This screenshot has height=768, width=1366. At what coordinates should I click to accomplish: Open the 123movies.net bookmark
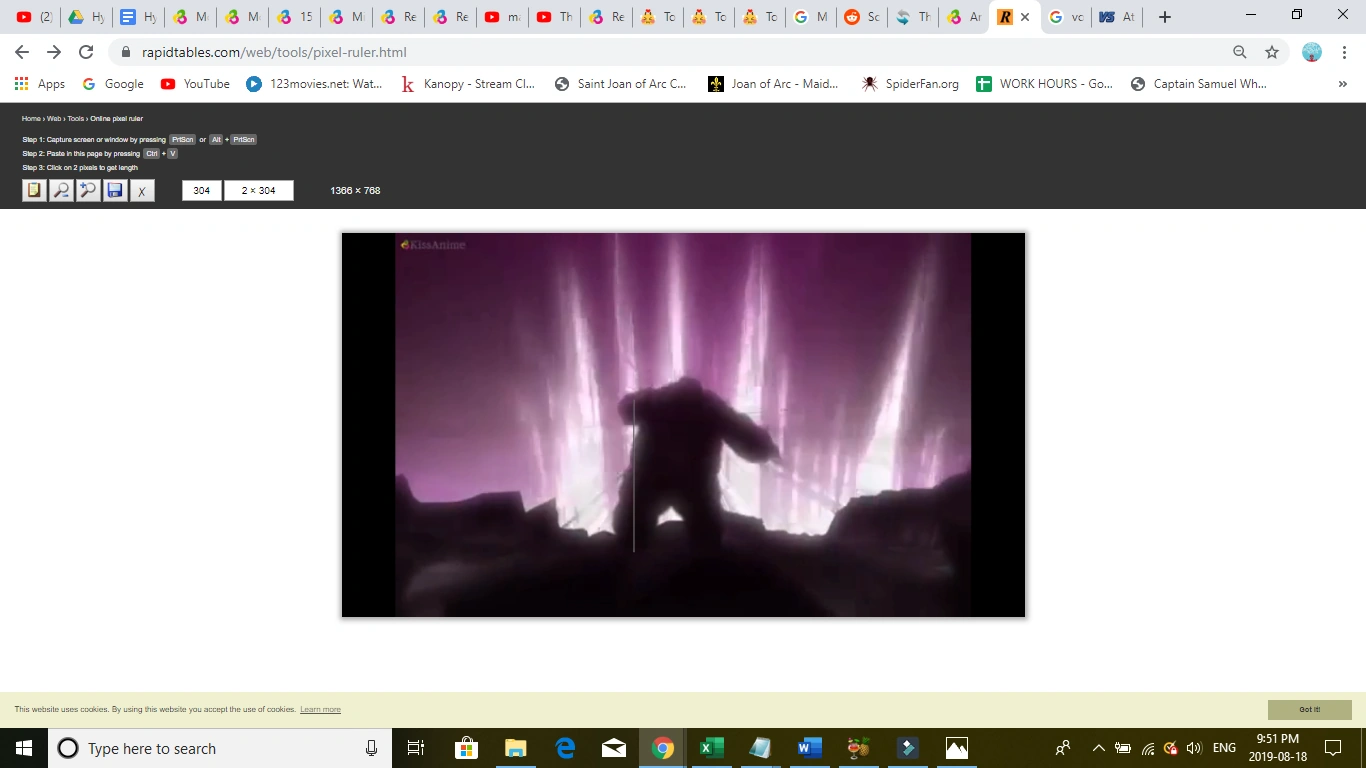click(315, 84)
